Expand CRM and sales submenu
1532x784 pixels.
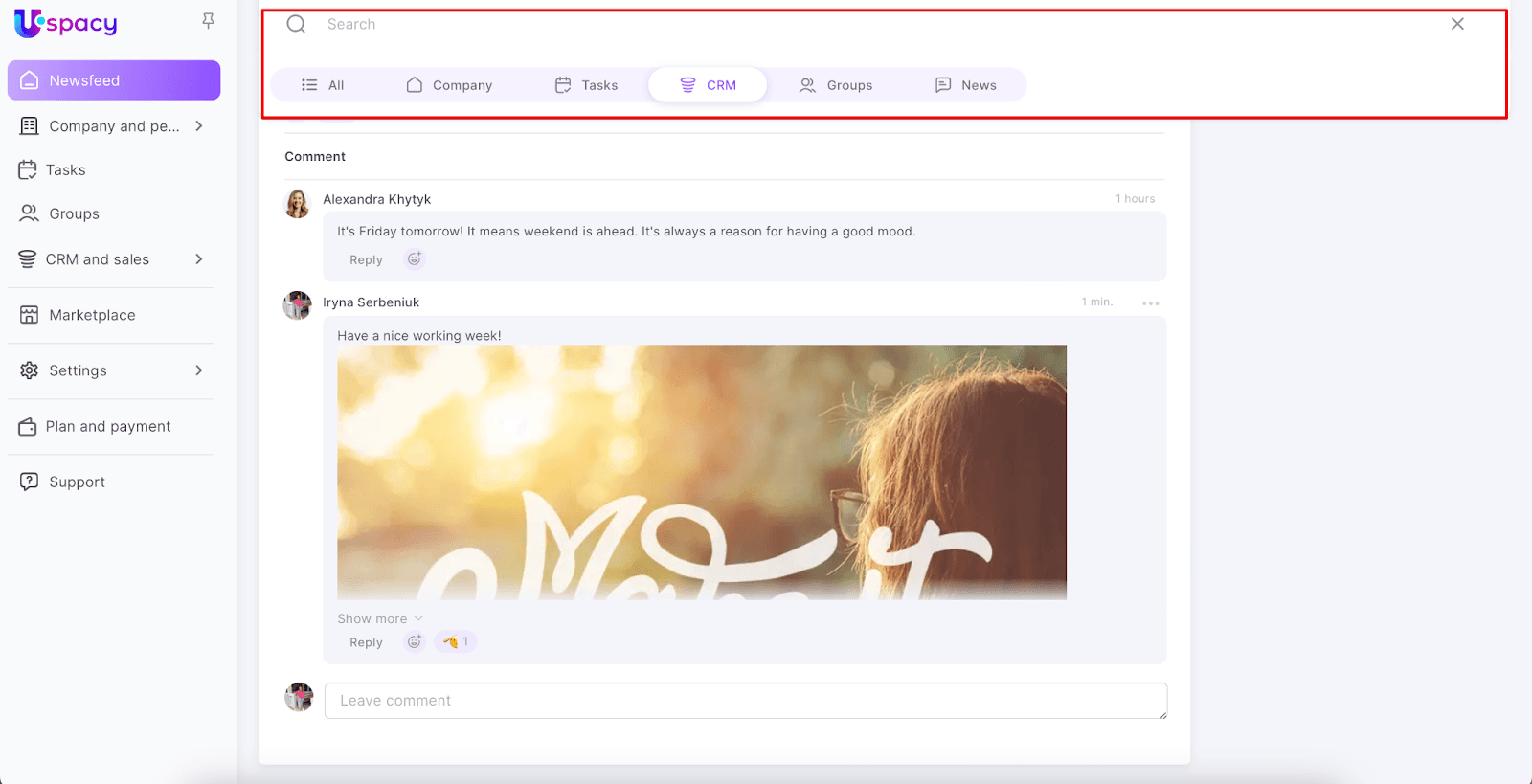click(199, 259)
